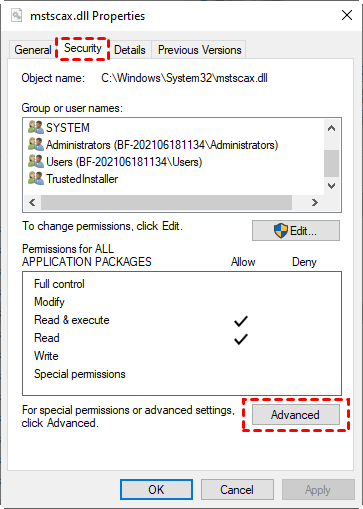Switch to the General tab
Screen dimensions: 363x509
tap(33, 50)
